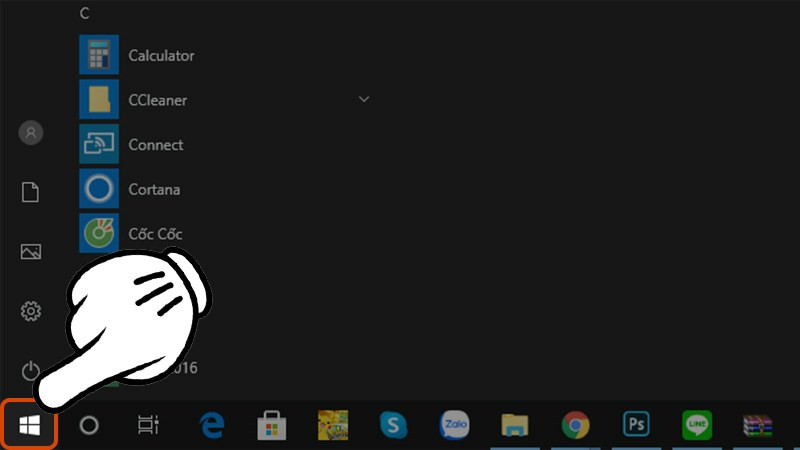Launch Zalo from the taskbar

point(454,425)
